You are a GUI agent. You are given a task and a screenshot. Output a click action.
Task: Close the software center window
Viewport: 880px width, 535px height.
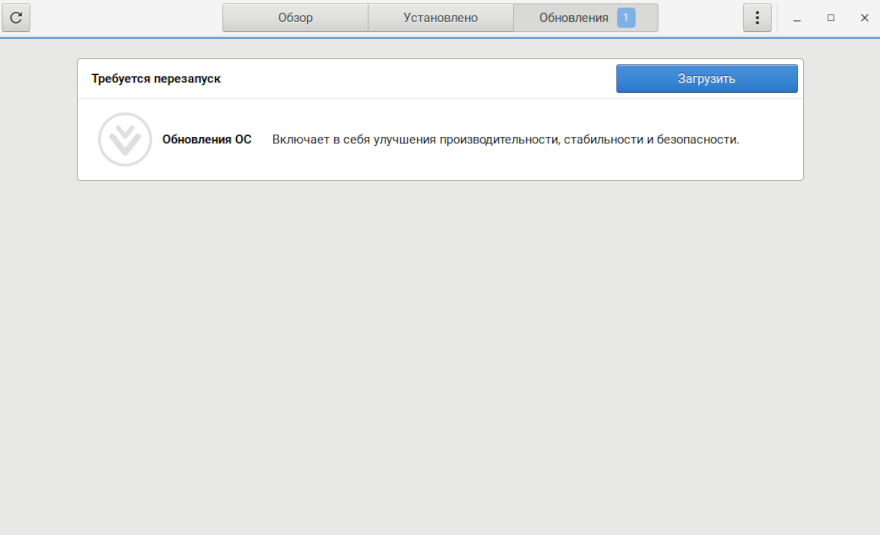(864, 18)
